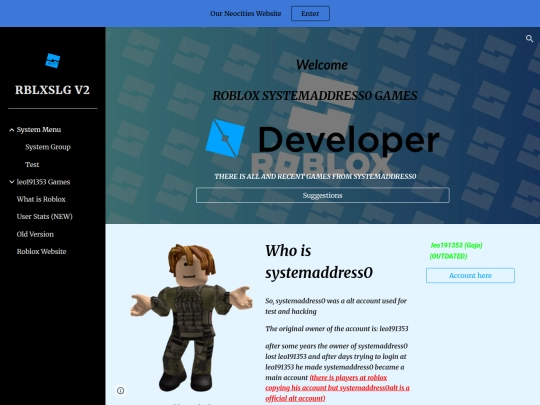The height and width of the screenshot is (405, 540).
Task: Click the Welcome heading
Action: tap(322, 65)
